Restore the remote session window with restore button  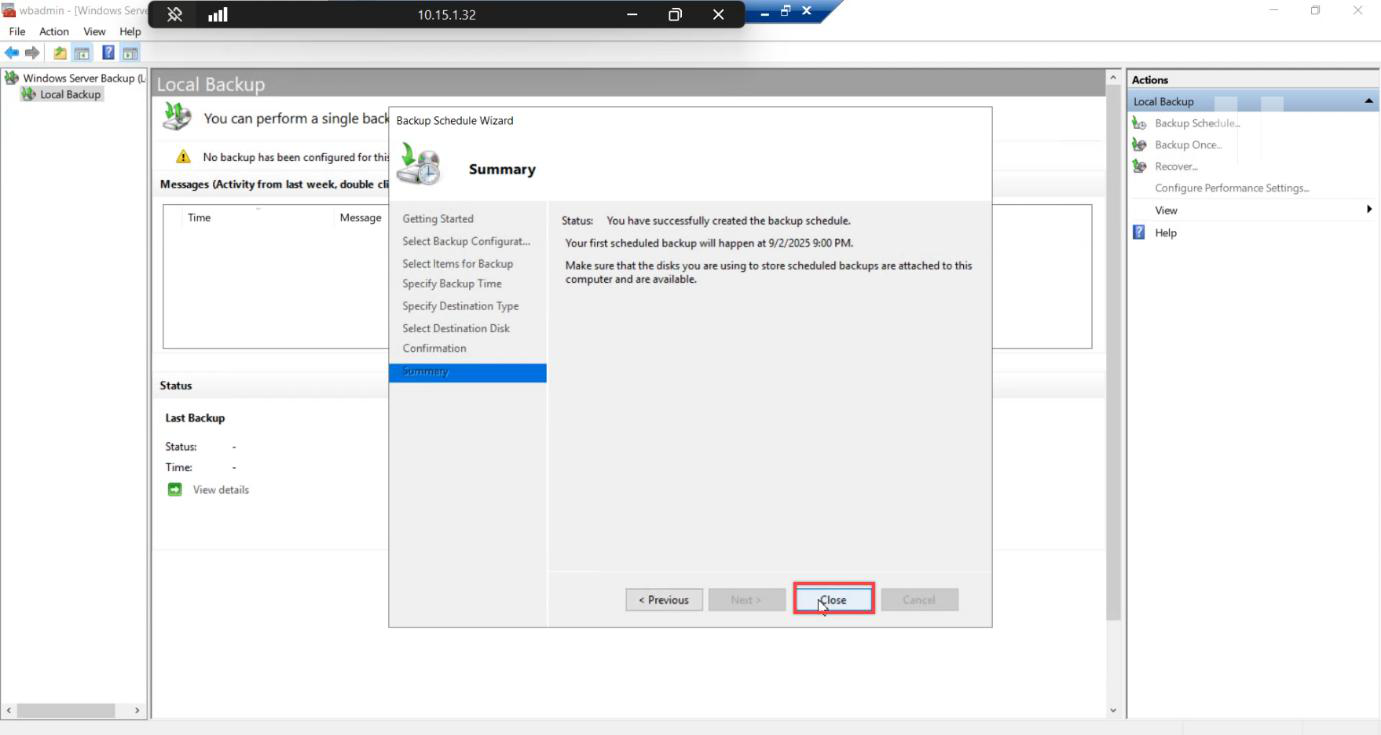tap(675, 15)
